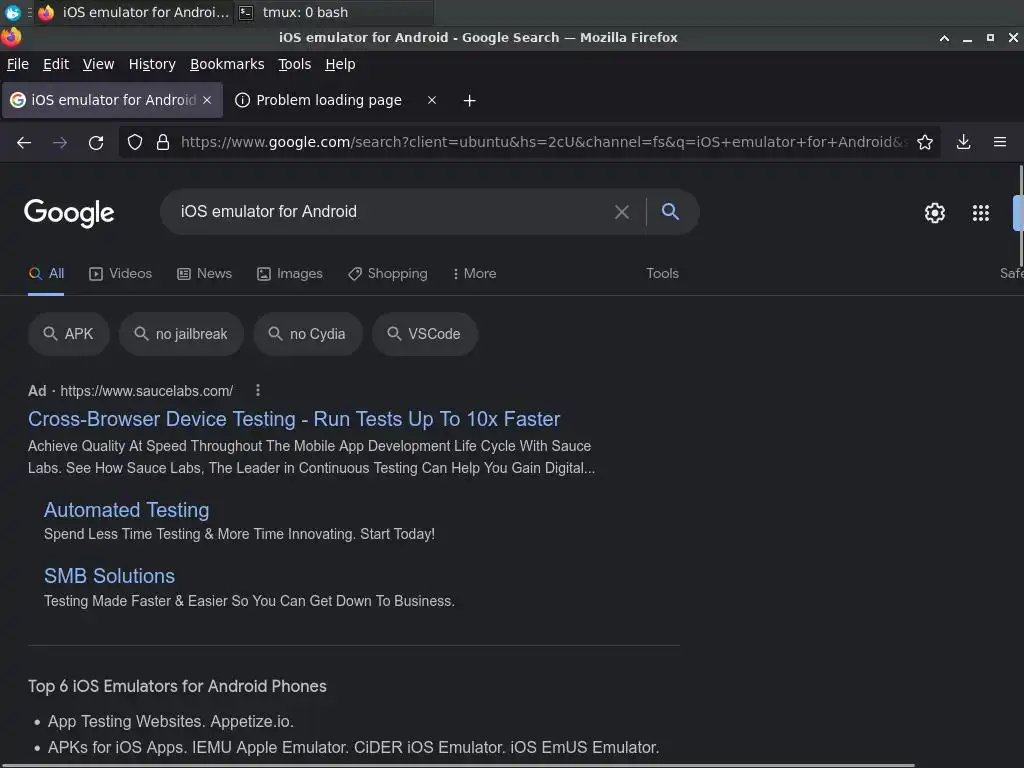Open Google search Tools filter options
The width and height of the screenshot is (1024, 768).
coord(662,274)
